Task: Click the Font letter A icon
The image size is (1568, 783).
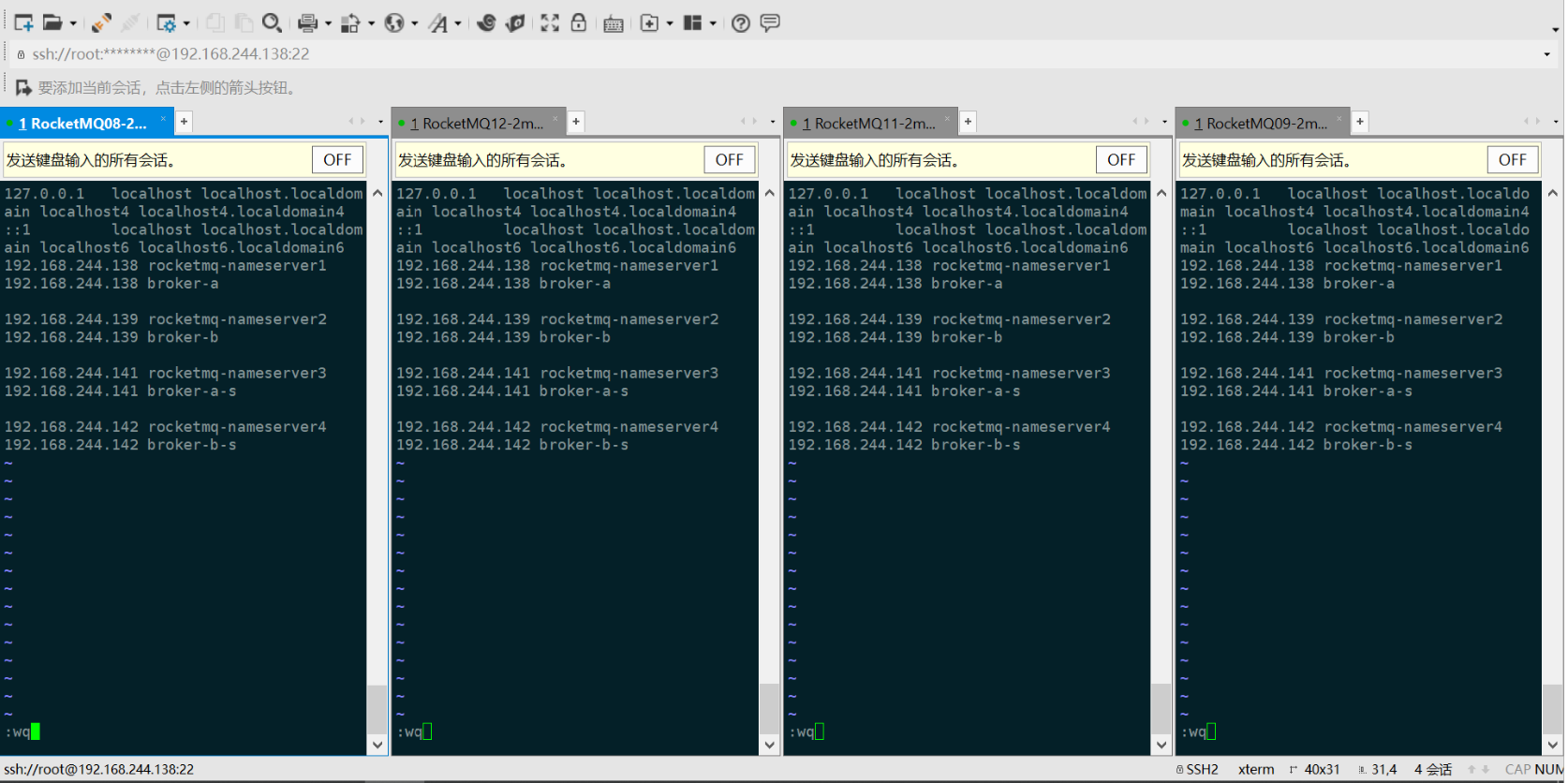Action: click(x=438, y=22)
